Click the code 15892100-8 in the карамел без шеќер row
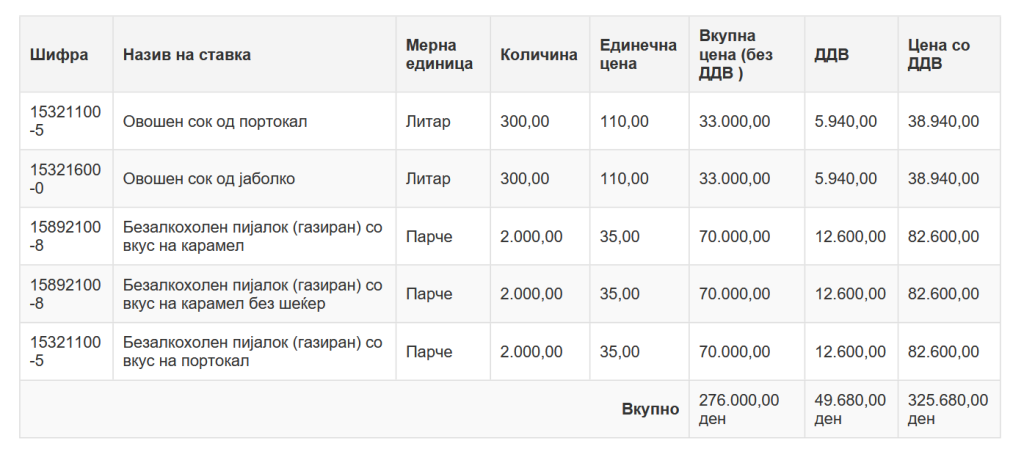This screenshot has width=1024, height=449. pyautogui.click(x=65, y=294)
